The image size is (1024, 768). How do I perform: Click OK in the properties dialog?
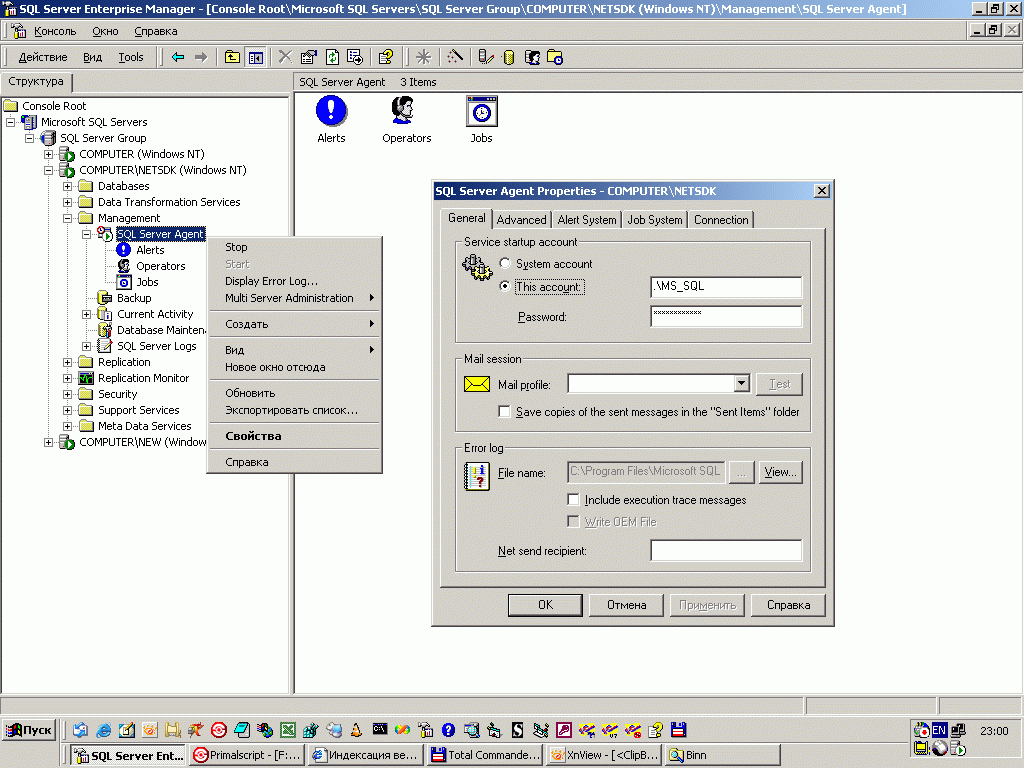(x=545, y=605)
